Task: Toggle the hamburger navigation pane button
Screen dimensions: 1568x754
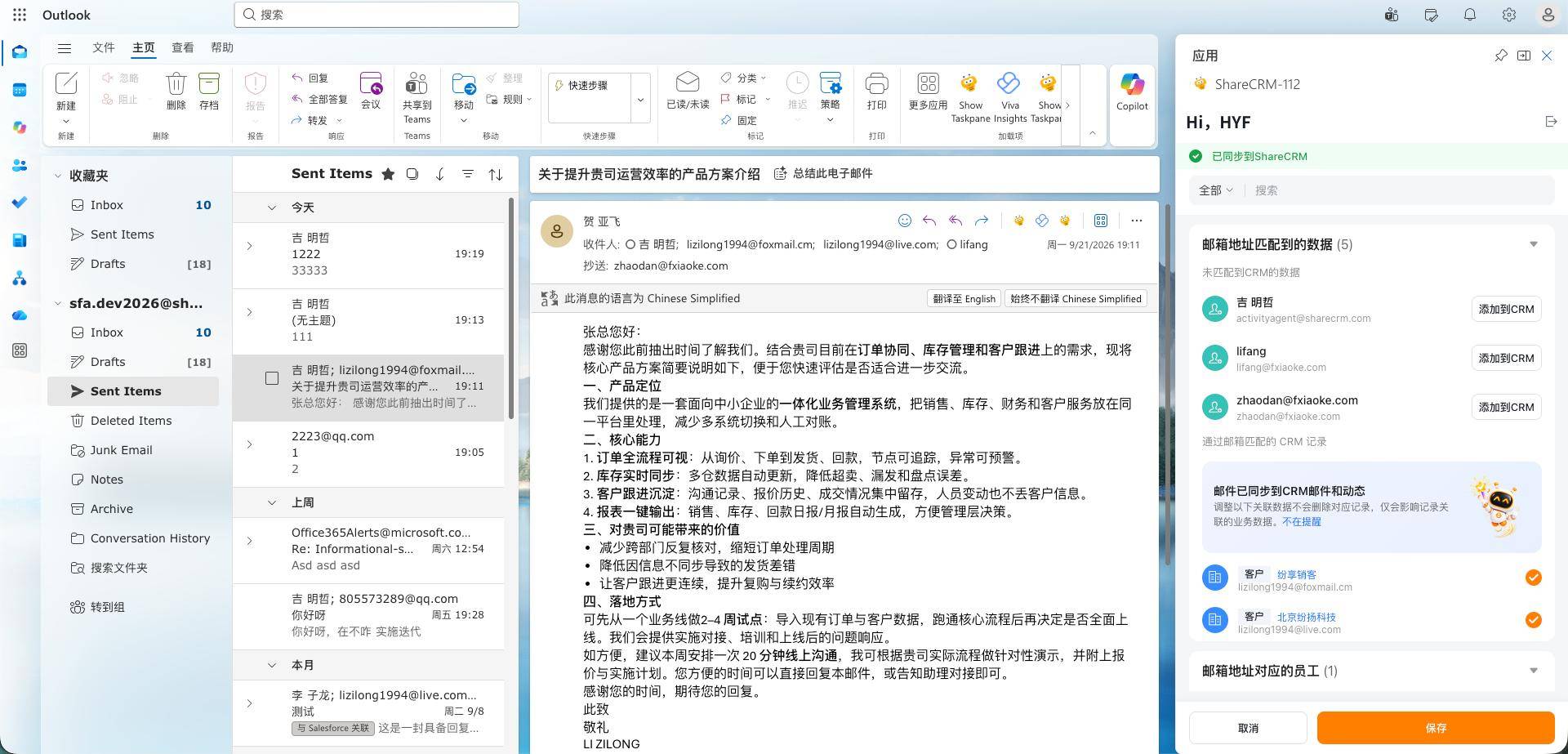Action: point(65,48)
